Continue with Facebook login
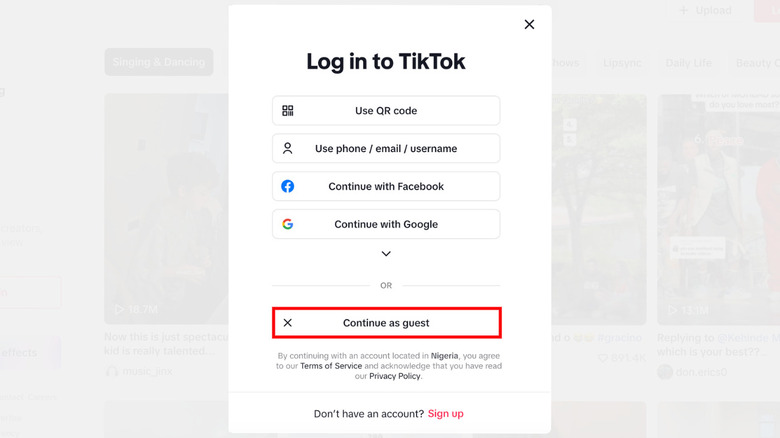The width and height of the screenshot is (780, 438). point(386,186)
